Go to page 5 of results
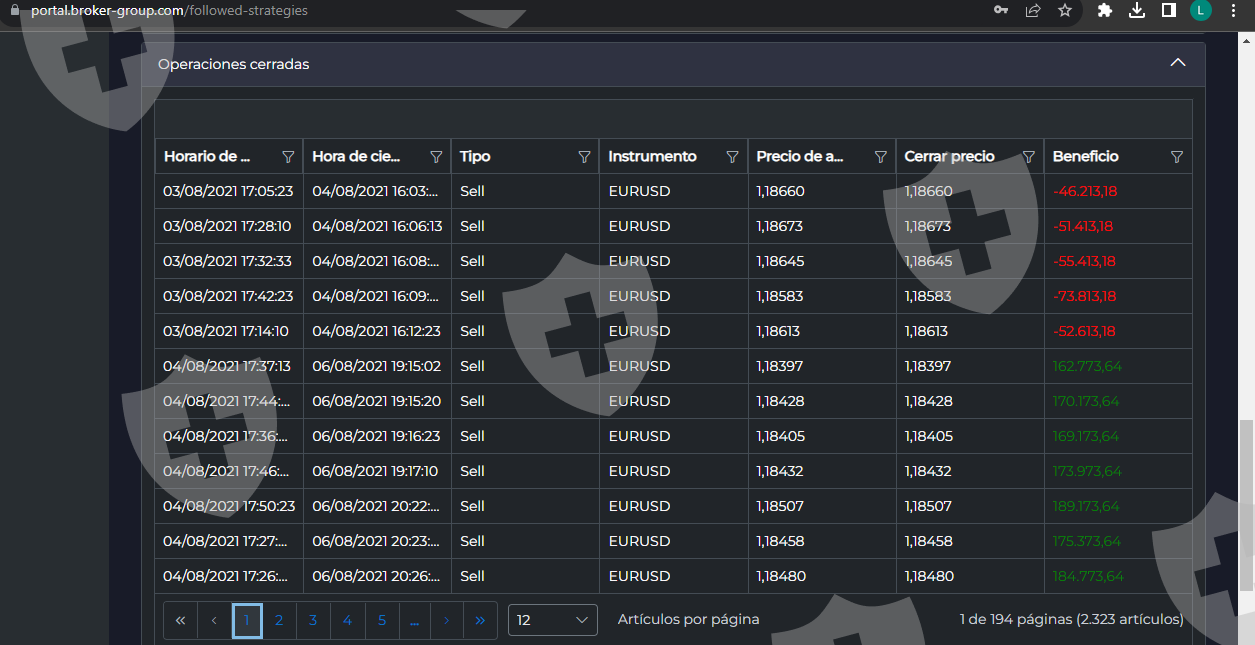This screenshot has height=645, width=1255. 382,620
